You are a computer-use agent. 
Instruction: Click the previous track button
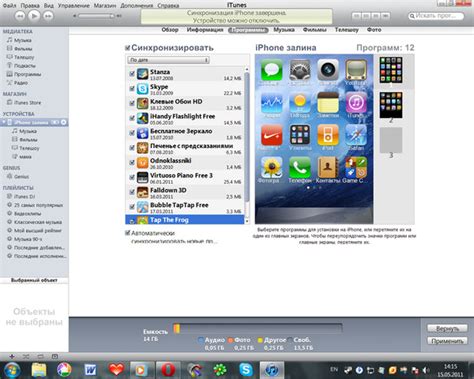20,16
